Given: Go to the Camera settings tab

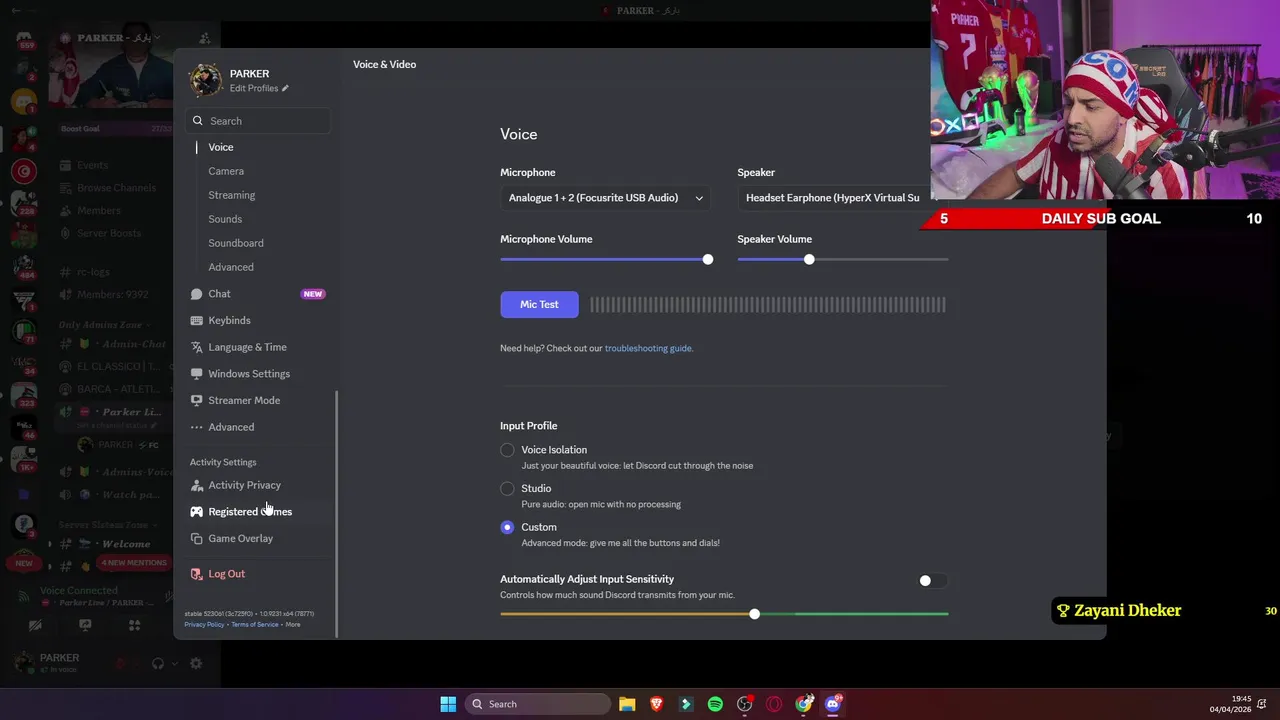Looking at the screenshot, I should coord(226,171).
